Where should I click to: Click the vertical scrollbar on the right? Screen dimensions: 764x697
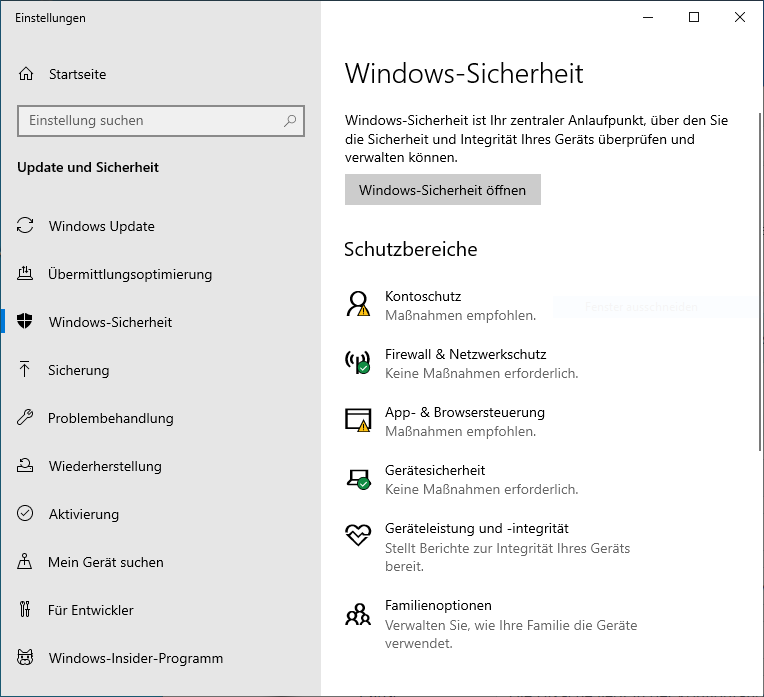point(760,282)
